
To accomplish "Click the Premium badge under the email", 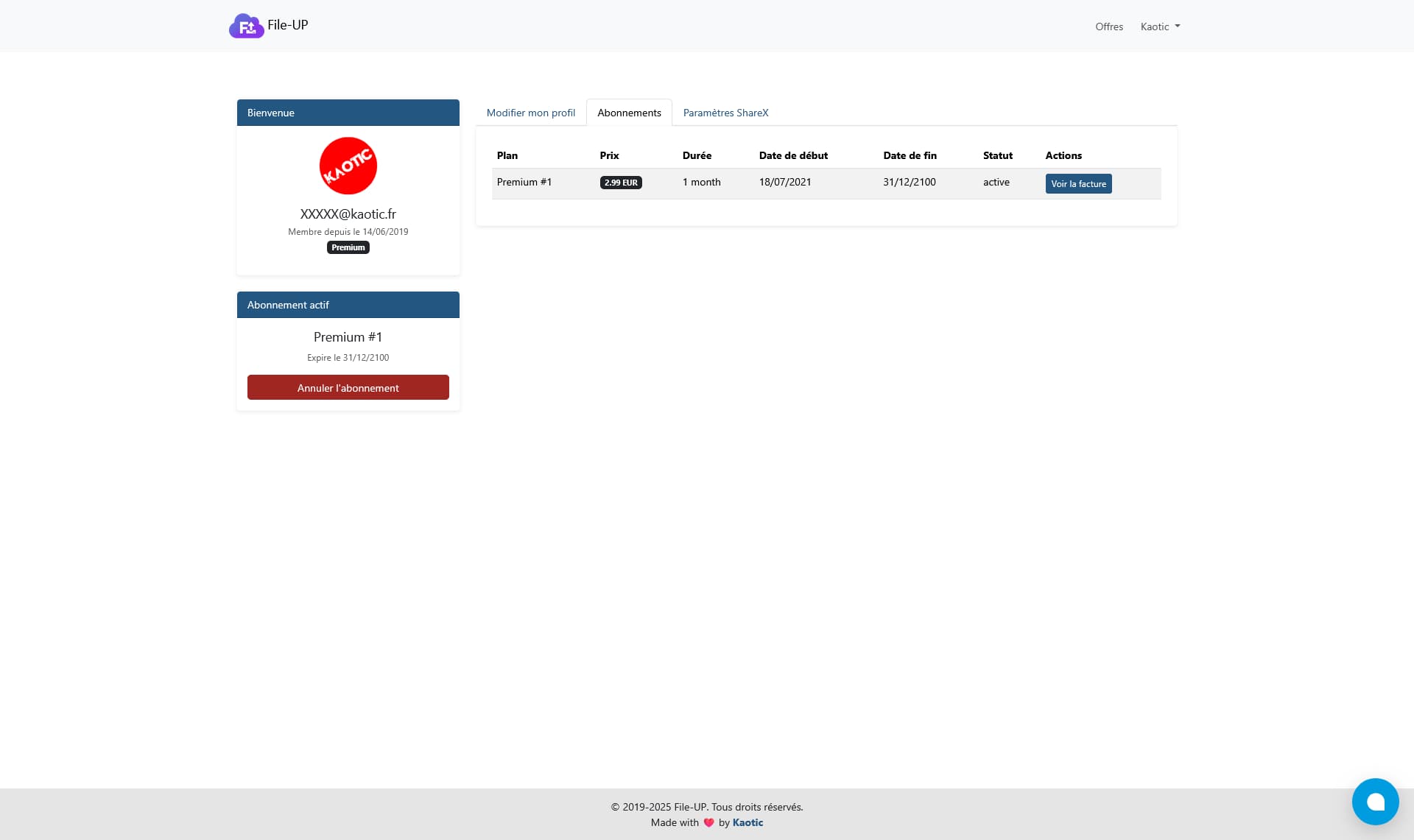I will [348, 247].
